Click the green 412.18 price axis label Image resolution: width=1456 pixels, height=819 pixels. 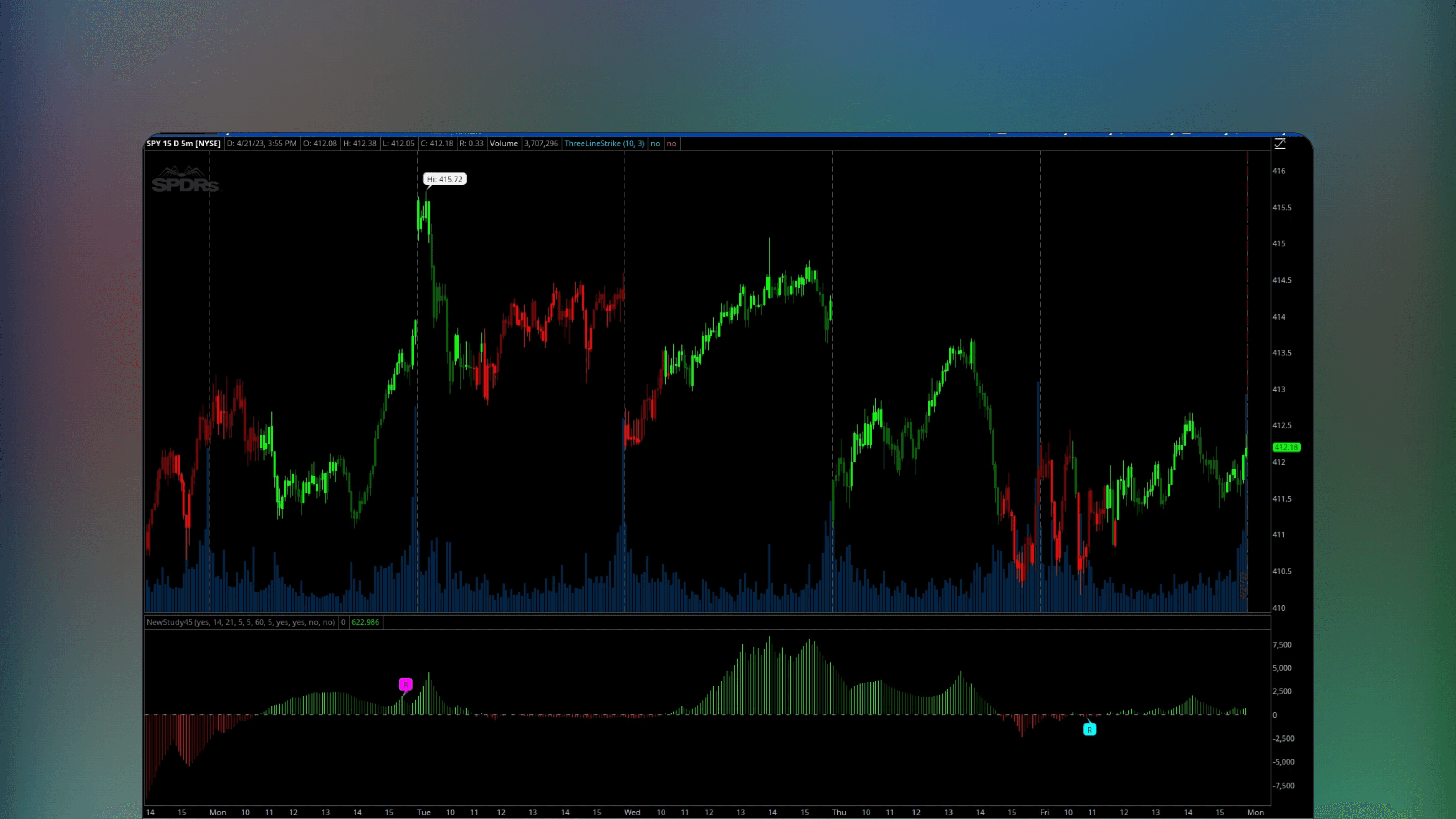click(x=1287, y=448)
